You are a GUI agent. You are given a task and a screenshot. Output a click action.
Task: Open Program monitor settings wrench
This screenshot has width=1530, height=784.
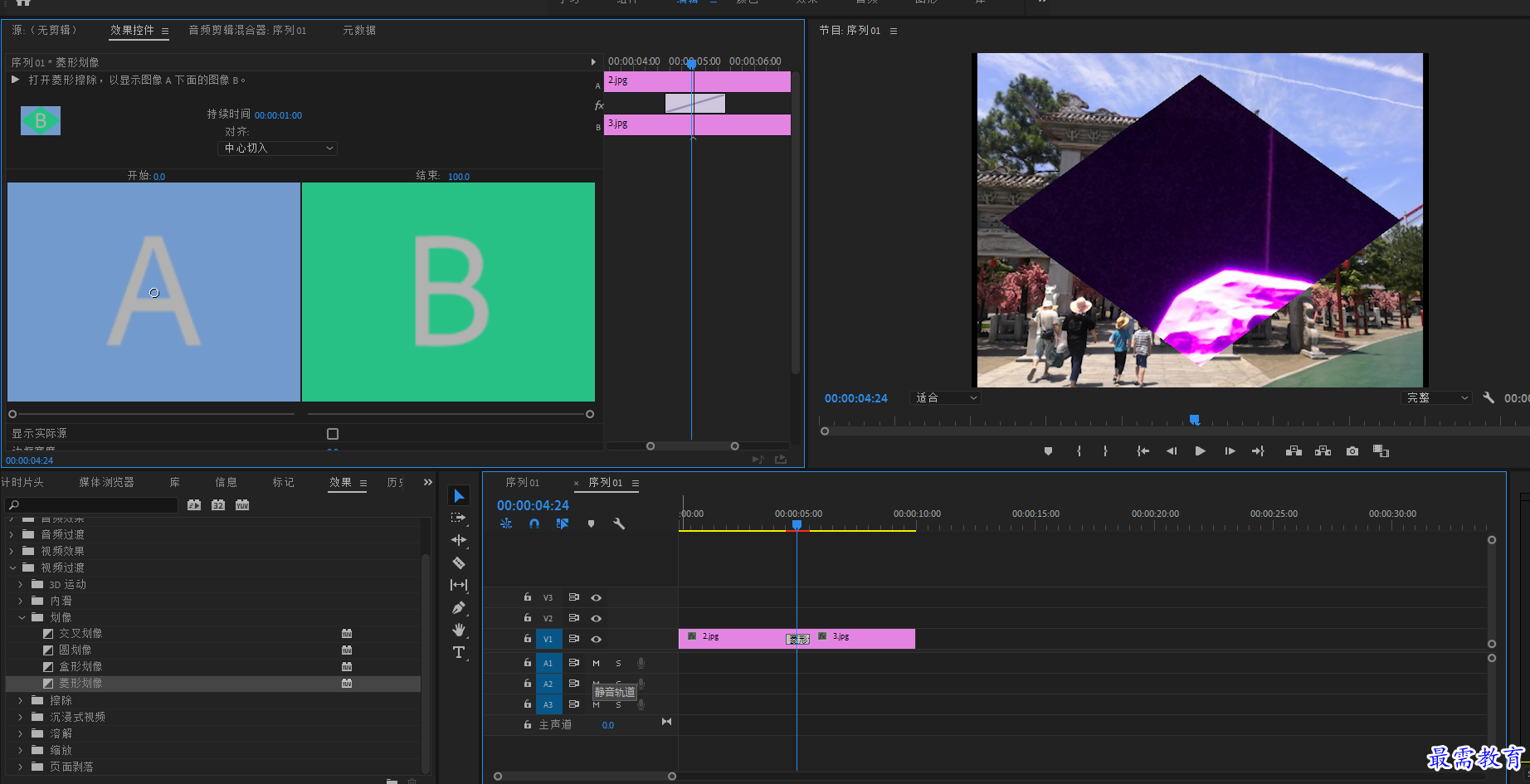click(1489, 397)
